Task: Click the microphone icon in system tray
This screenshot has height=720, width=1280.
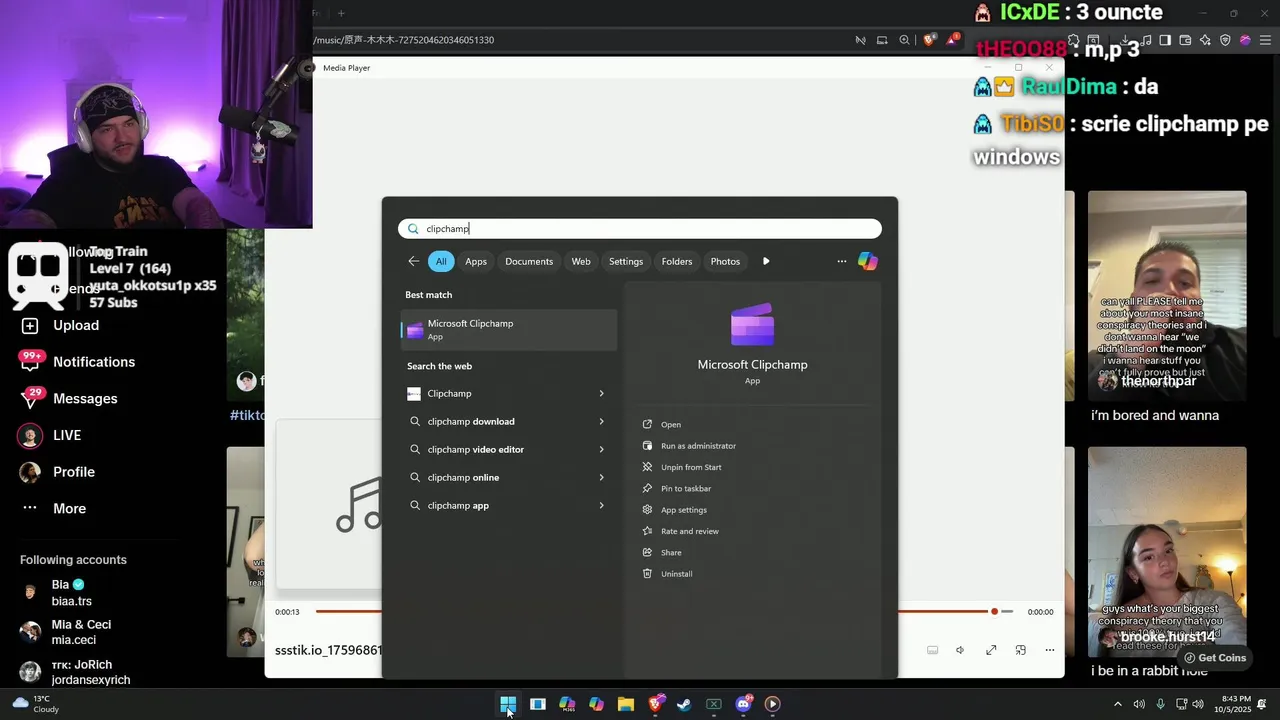Action: 1160,704
